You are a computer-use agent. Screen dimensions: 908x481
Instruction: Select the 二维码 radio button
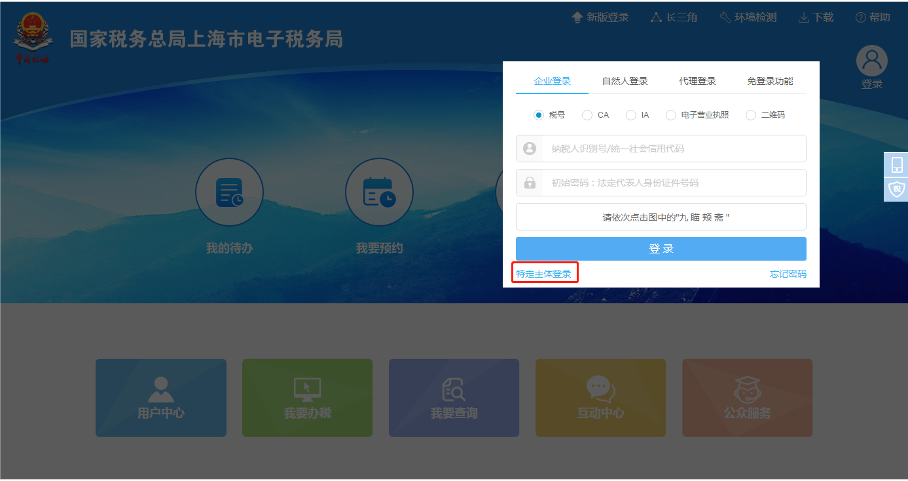point(750,115)
